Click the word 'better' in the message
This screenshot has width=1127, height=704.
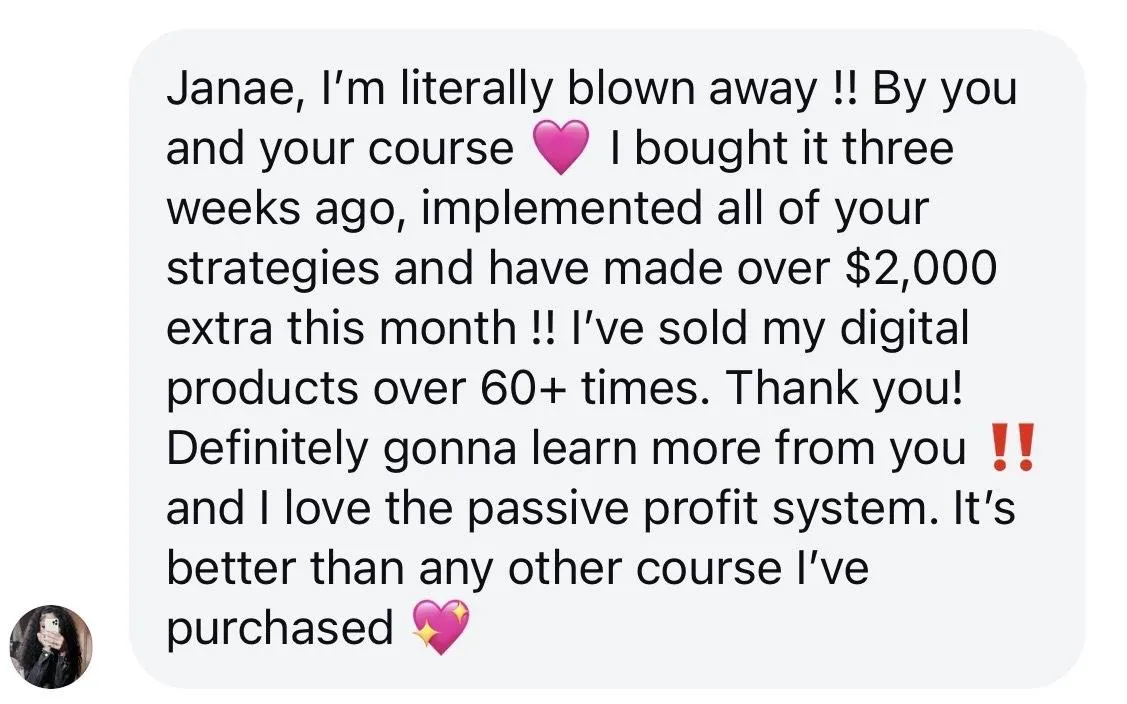231,569
